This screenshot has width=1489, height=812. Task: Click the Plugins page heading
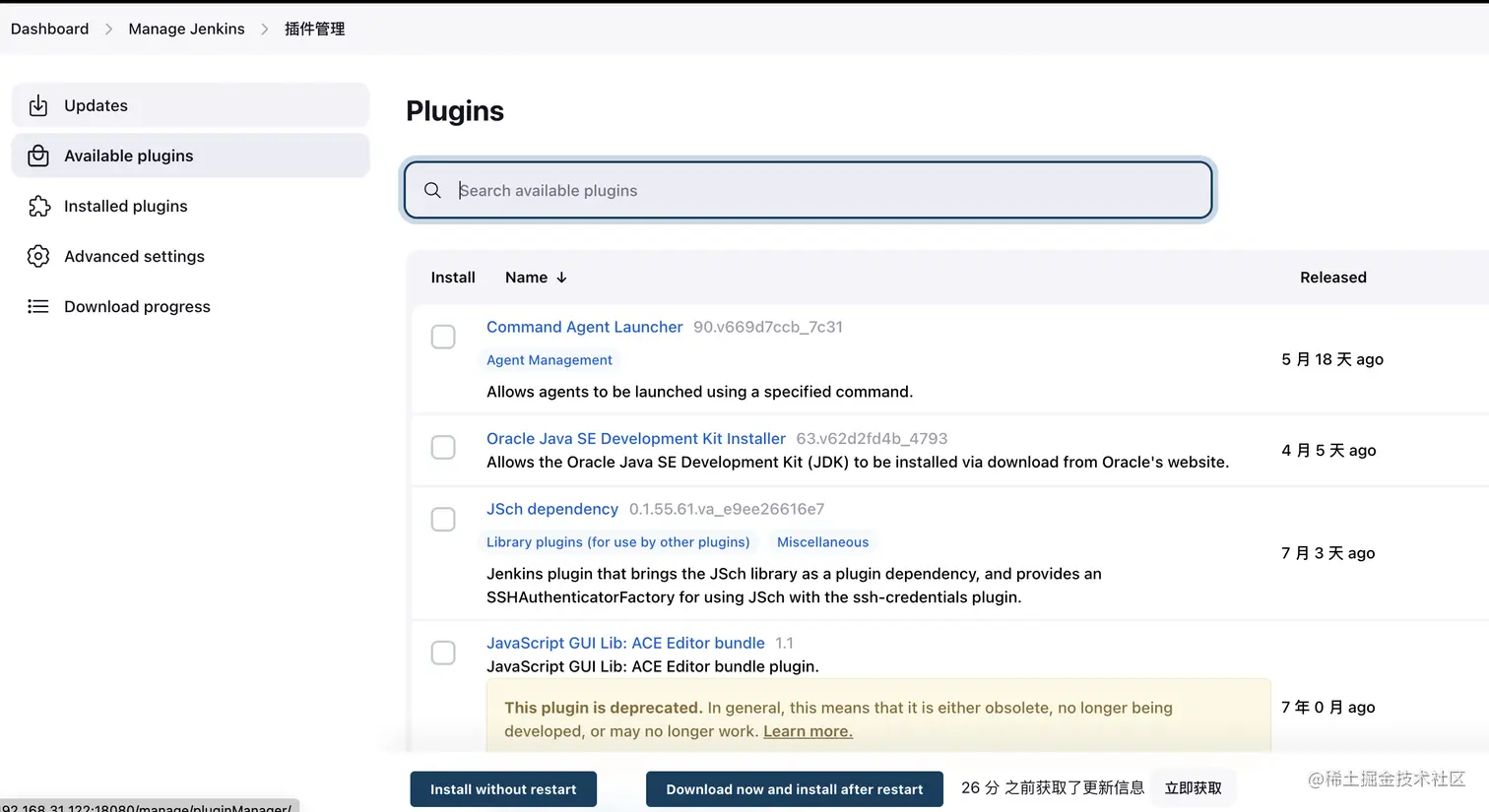click(455, 111)
